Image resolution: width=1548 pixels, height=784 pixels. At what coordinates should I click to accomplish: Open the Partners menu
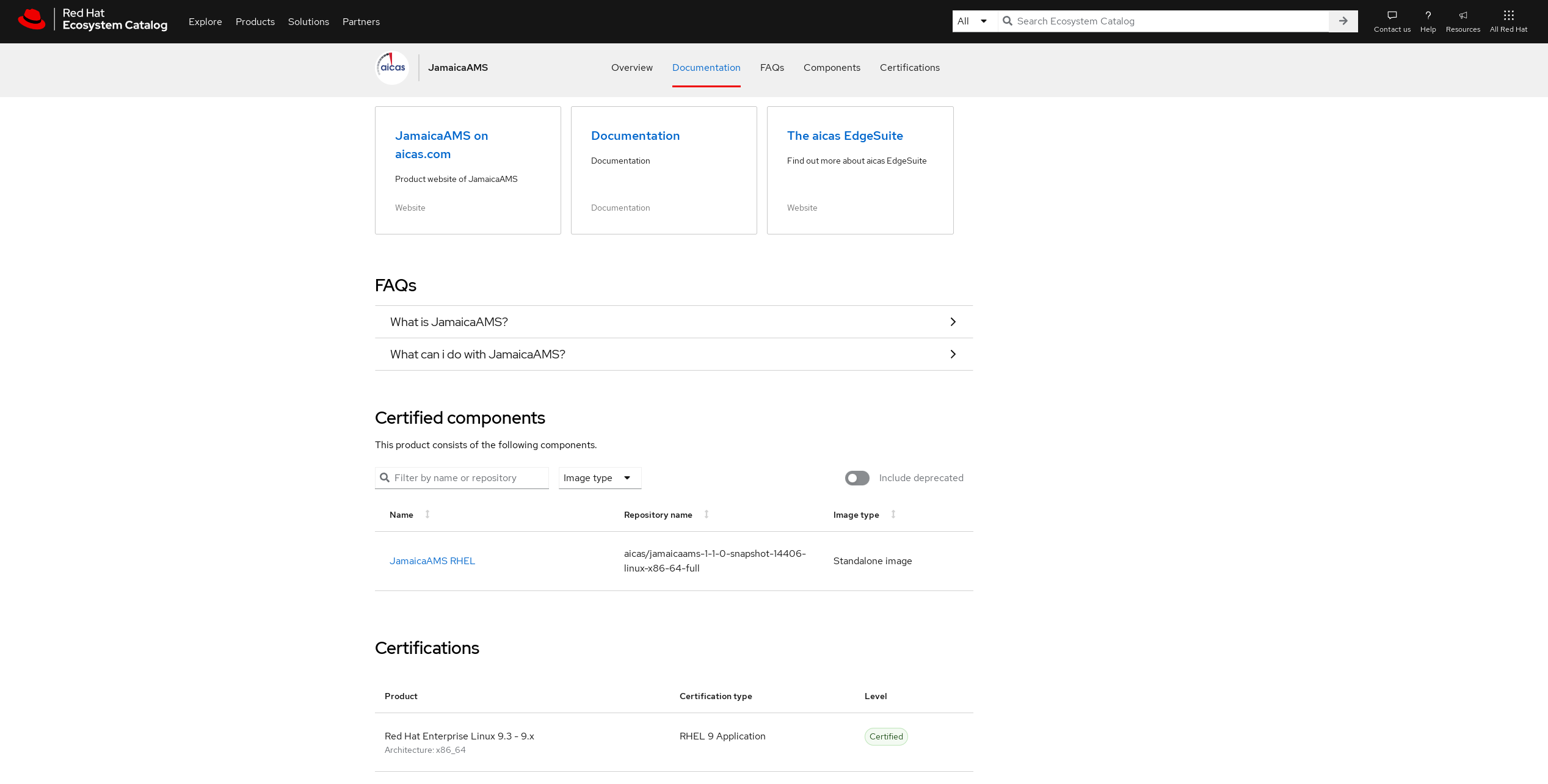point(361,22)
